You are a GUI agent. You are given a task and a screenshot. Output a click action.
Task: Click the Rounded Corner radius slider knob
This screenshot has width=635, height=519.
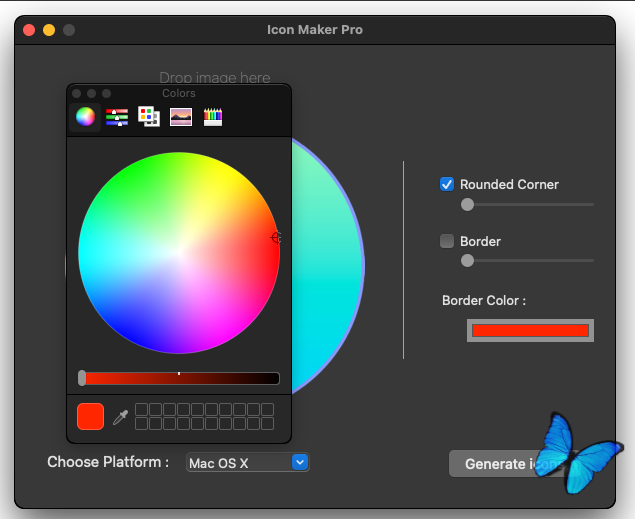point(467,204)
